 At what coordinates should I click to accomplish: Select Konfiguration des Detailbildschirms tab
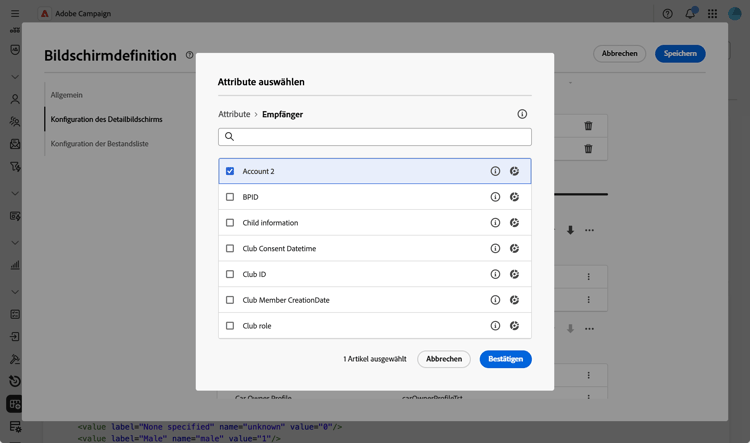pos(106,119)
